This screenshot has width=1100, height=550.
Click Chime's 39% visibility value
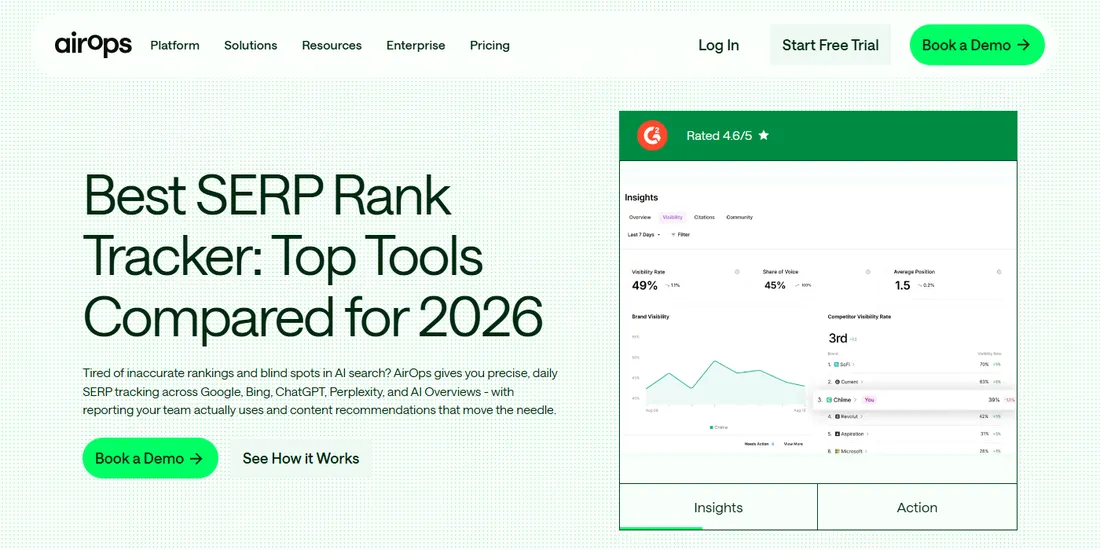(x=994, y=400)
